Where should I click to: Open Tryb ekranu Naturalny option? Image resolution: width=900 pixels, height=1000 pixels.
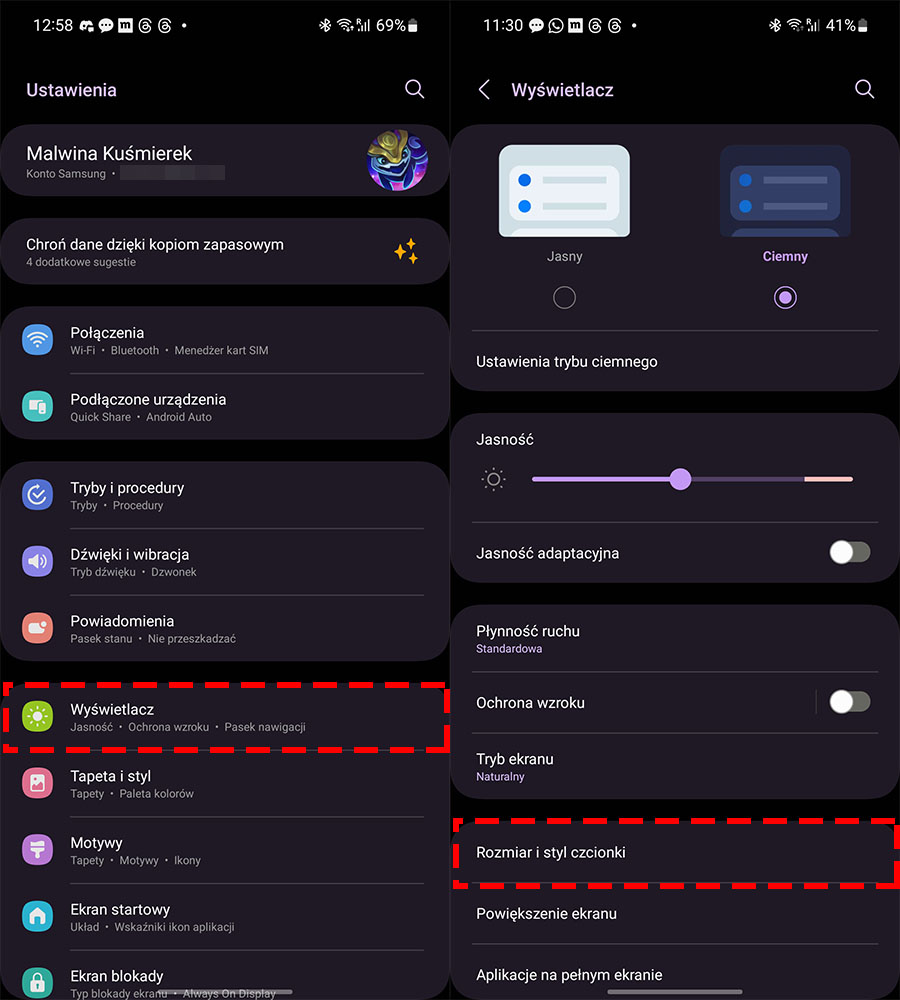675,767
